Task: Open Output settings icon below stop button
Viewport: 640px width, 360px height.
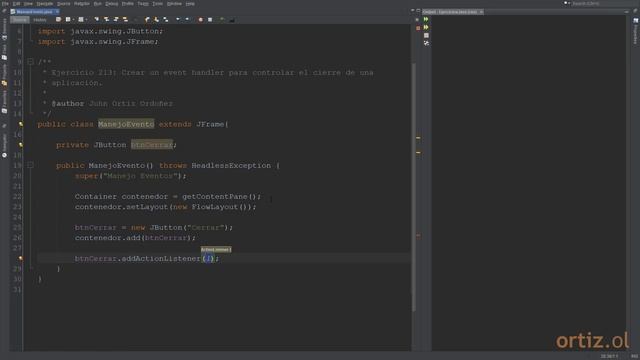Action: click(x=426, y=43)
